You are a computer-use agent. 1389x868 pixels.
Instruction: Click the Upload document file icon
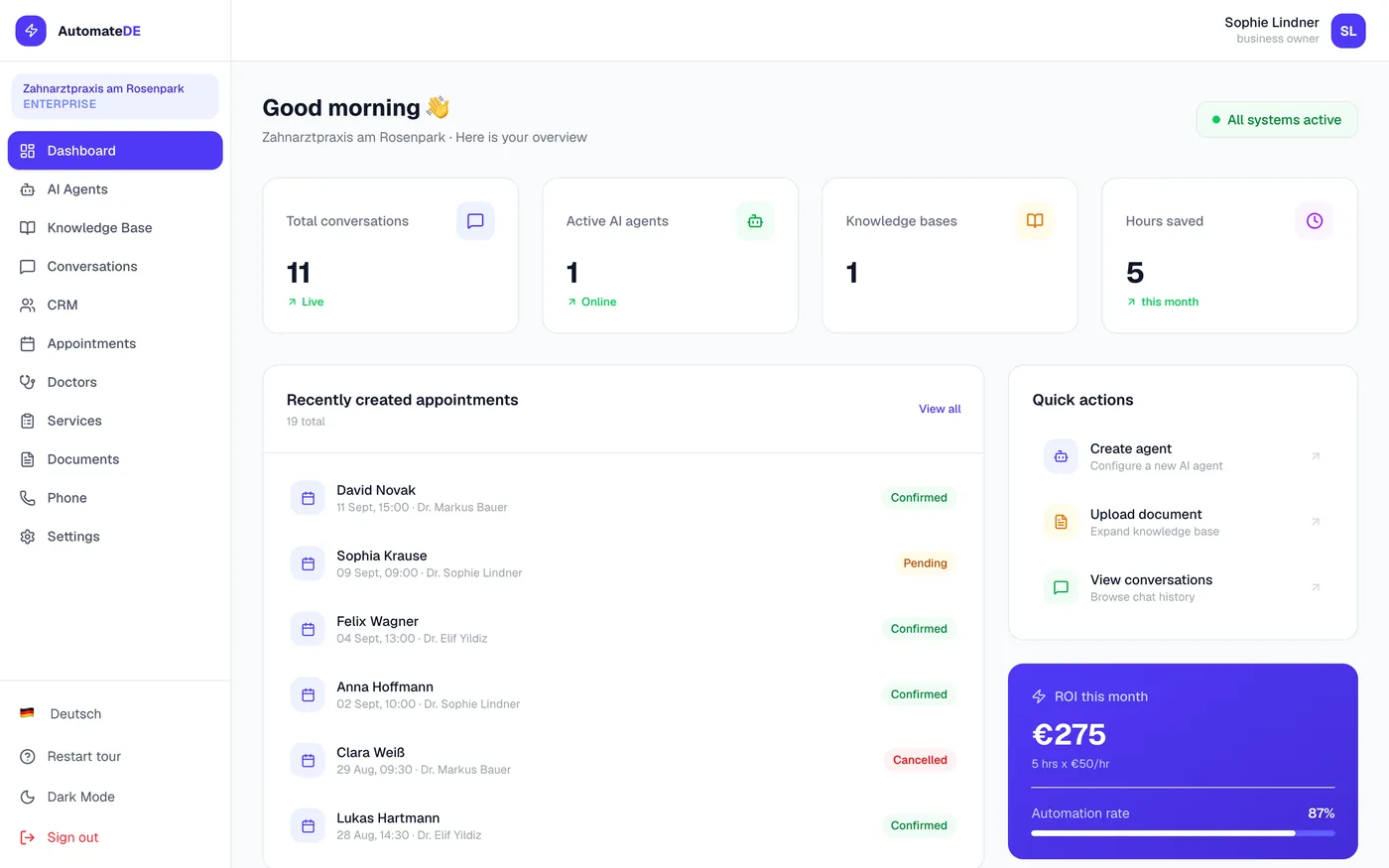[1061, 522]
